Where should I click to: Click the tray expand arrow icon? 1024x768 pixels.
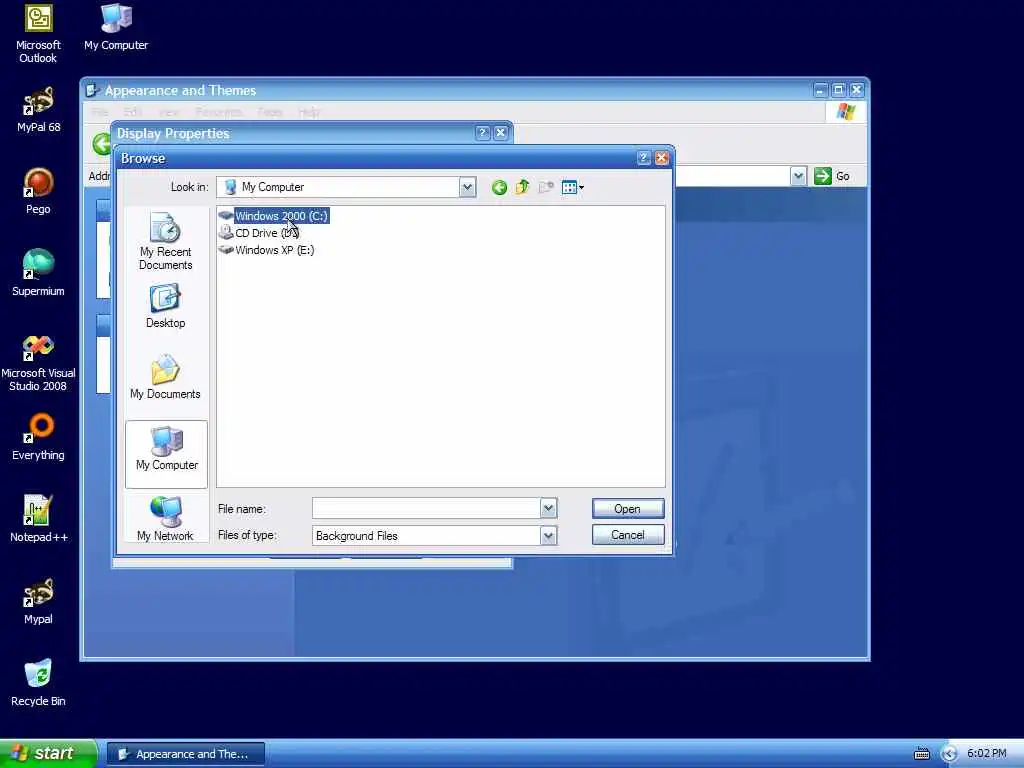[x=950, y=754]
